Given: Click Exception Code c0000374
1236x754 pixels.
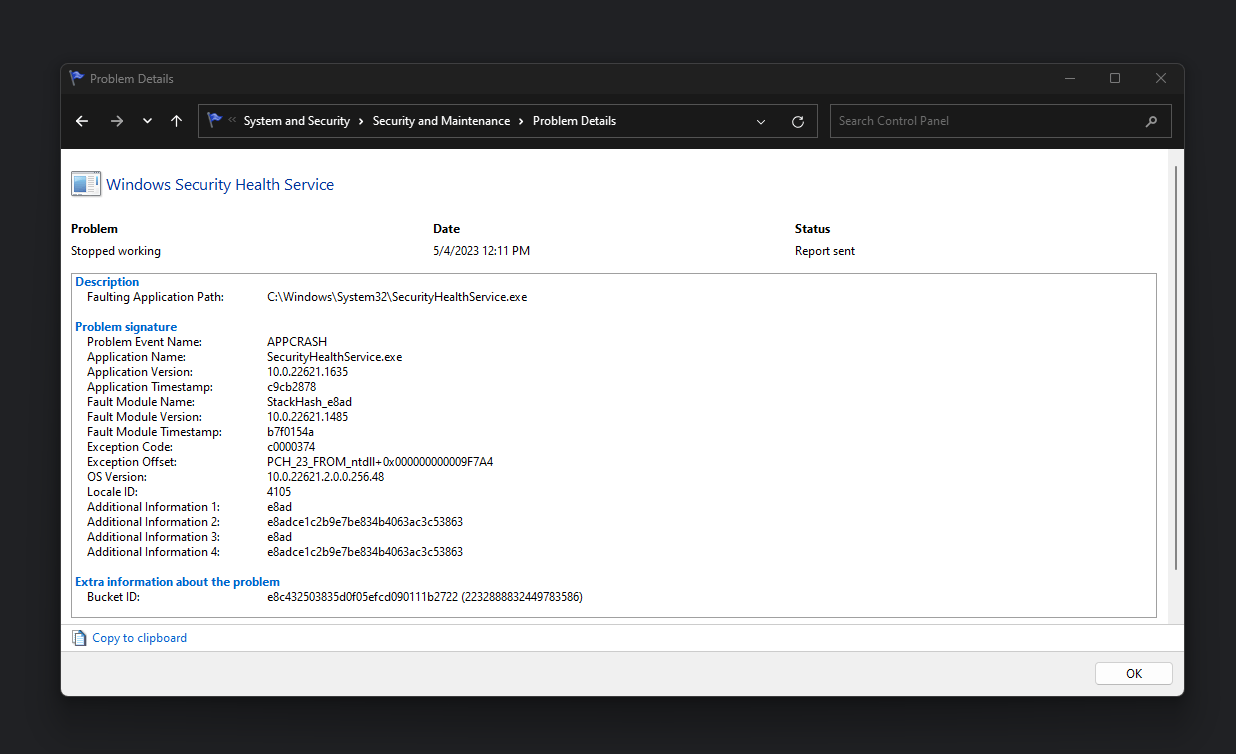Looking at the screenshot, I should (x=291, y=447).
